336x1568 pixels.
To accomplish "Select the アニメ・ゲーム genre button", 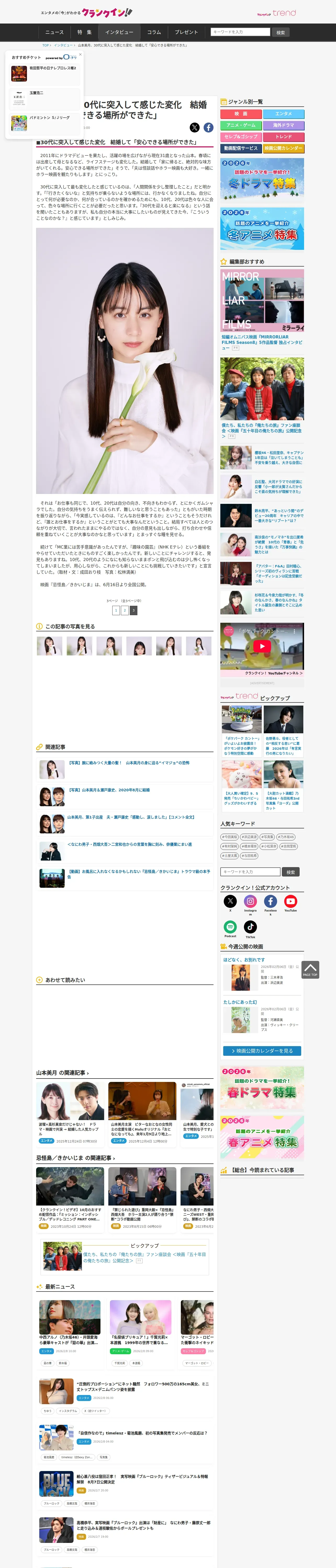I will [241, 125].
